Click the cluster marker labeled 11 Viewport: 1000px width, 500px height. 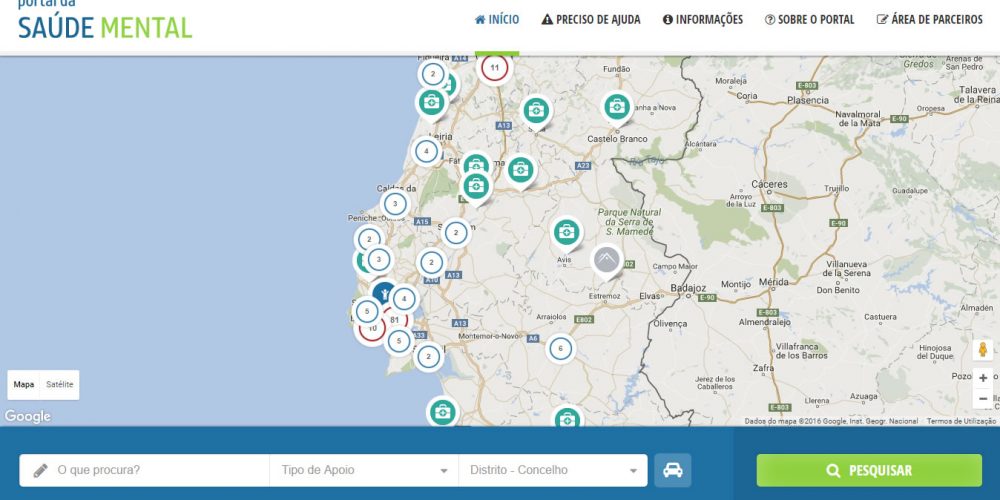tap(494, 68)
